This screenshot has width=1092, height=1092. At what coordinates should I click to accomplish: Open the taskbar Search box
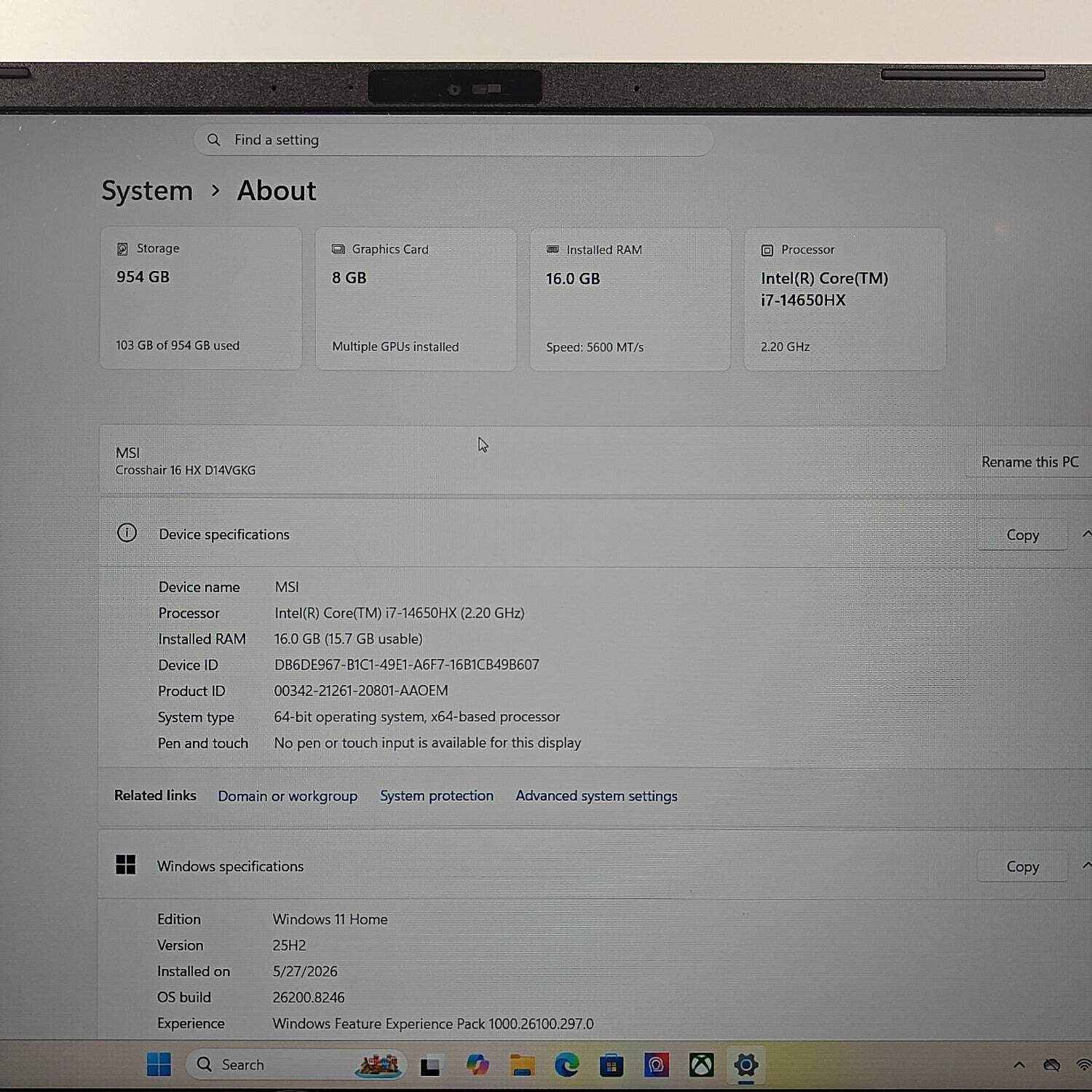click(297, 1064)
